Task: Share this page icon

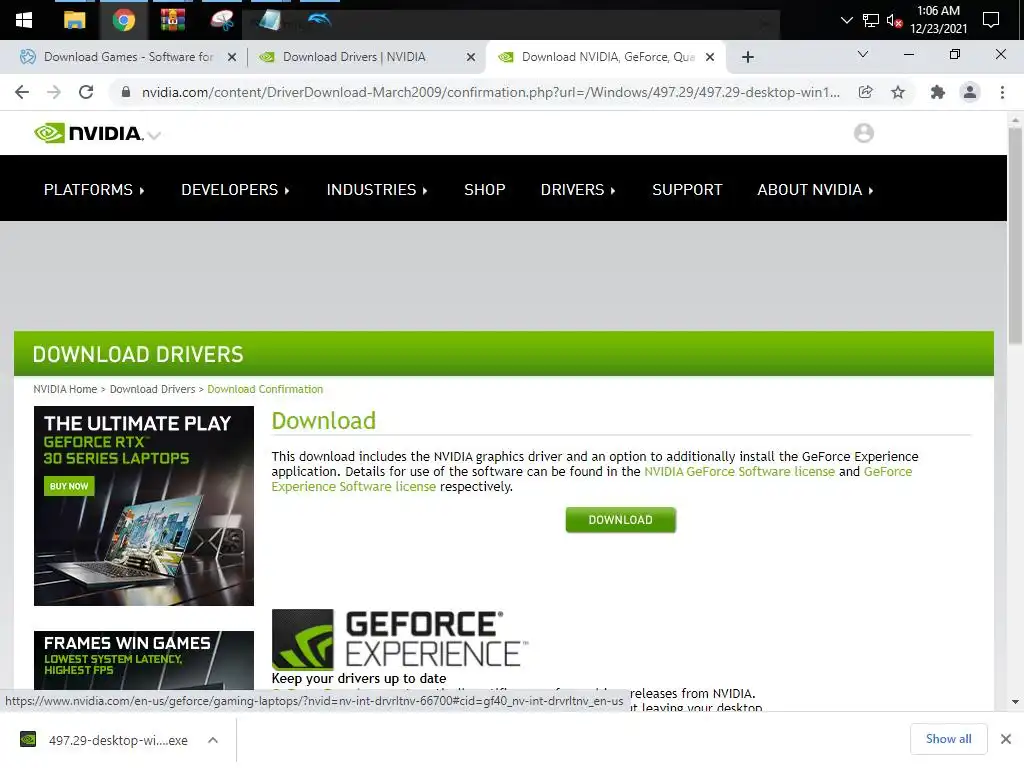Action: click(x=865, y=92)
